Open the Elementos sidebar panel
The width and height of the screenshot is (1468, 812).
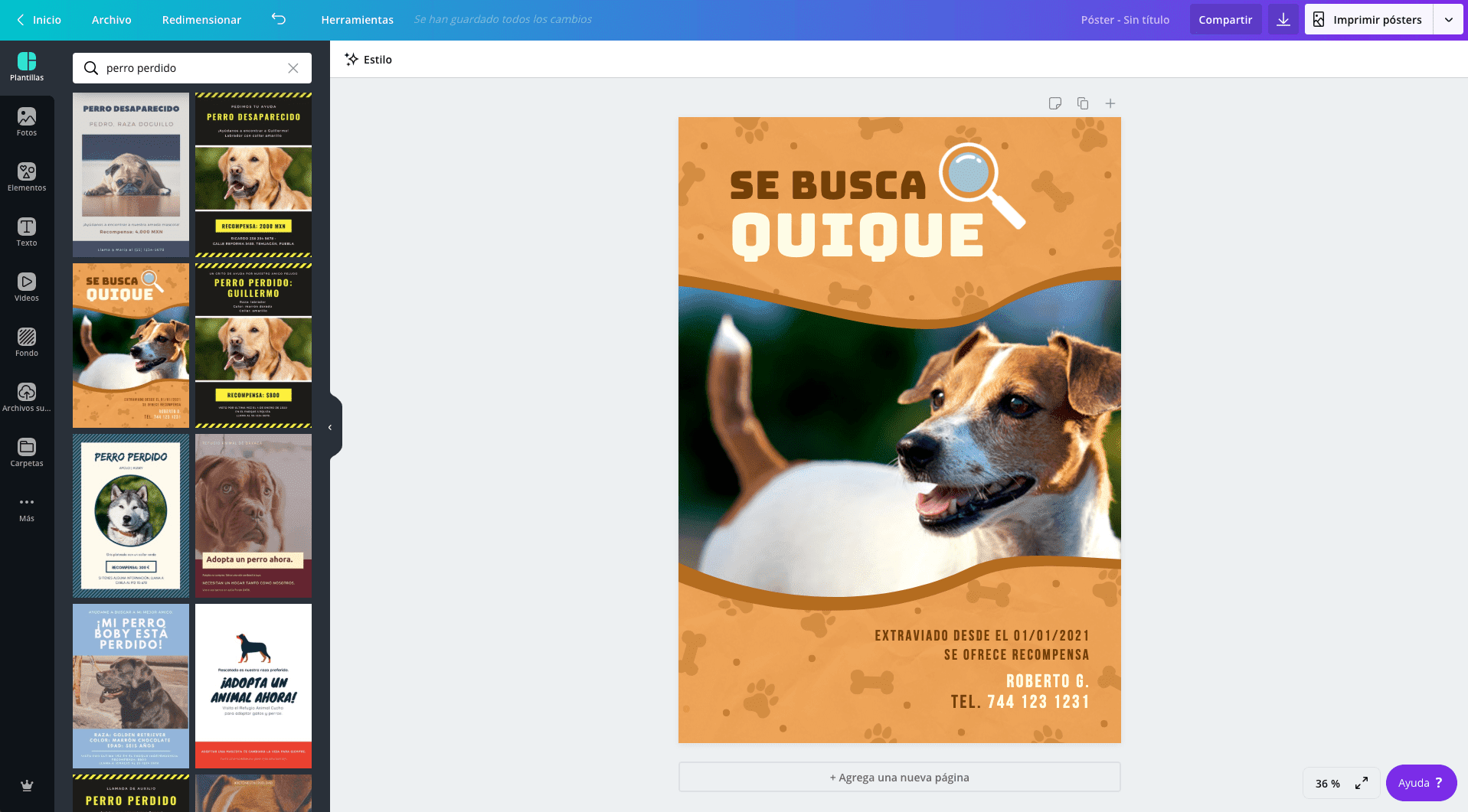(27, 178)
